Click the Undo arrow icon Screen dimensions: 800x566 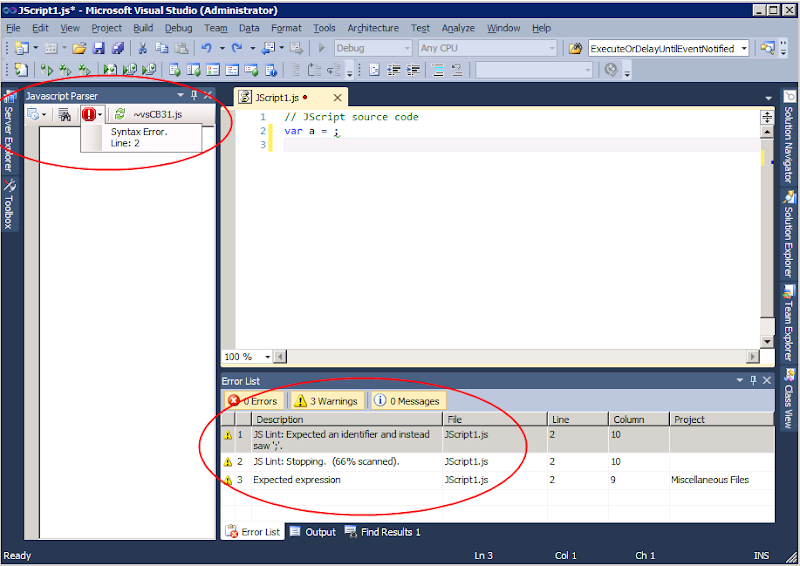(207, 48)
